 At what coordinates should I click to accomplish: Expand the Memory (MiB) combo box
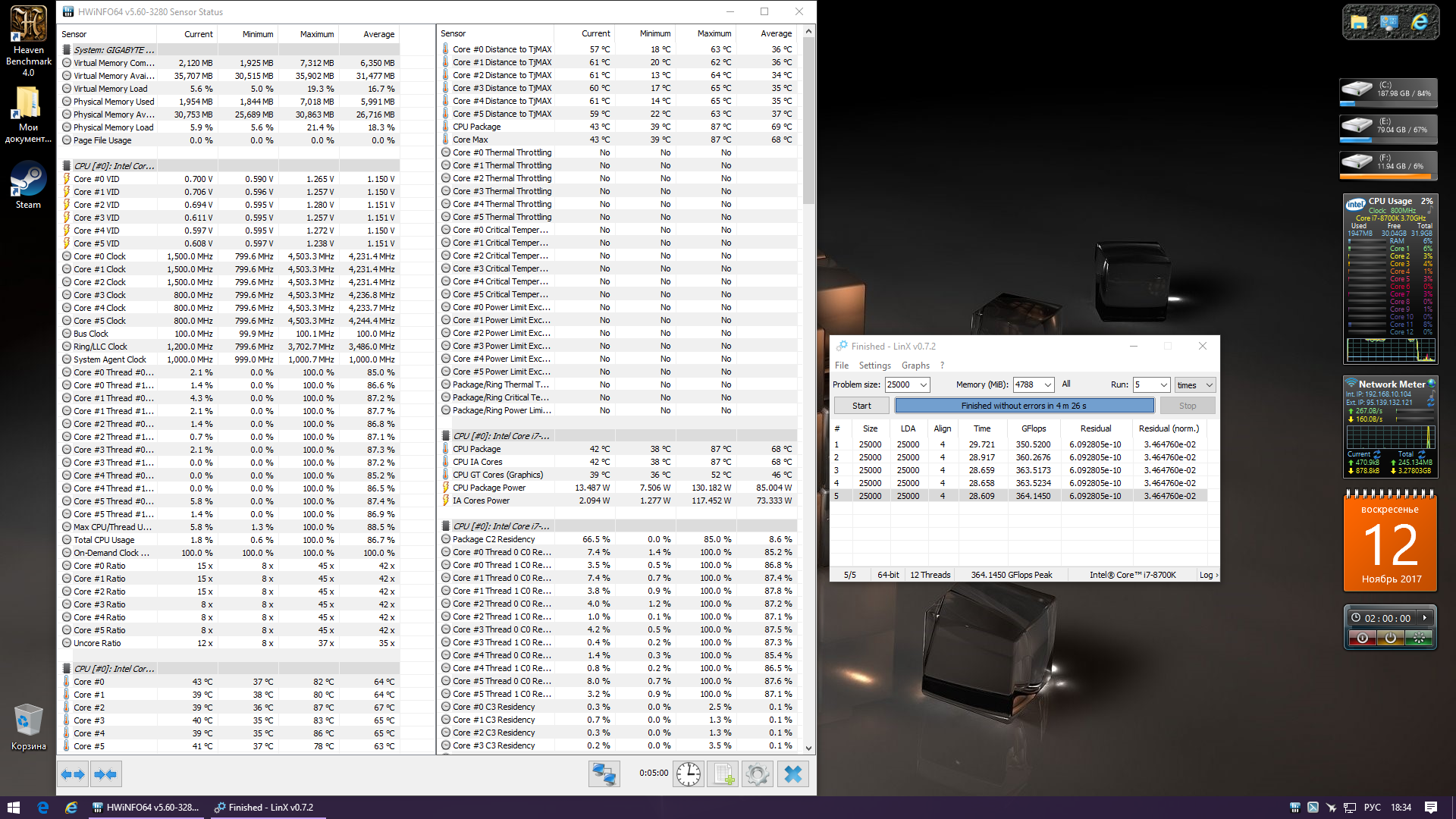[1047, 385]
